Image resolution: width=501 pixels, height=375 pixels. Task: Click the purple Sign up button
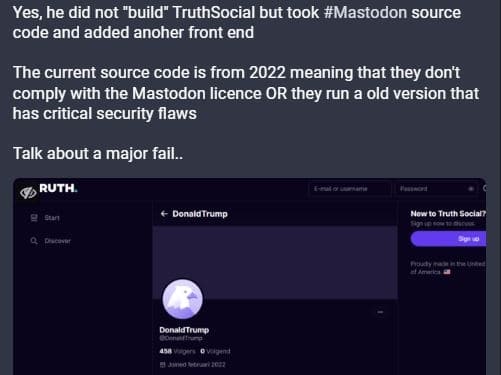click(x=448, y=239)
